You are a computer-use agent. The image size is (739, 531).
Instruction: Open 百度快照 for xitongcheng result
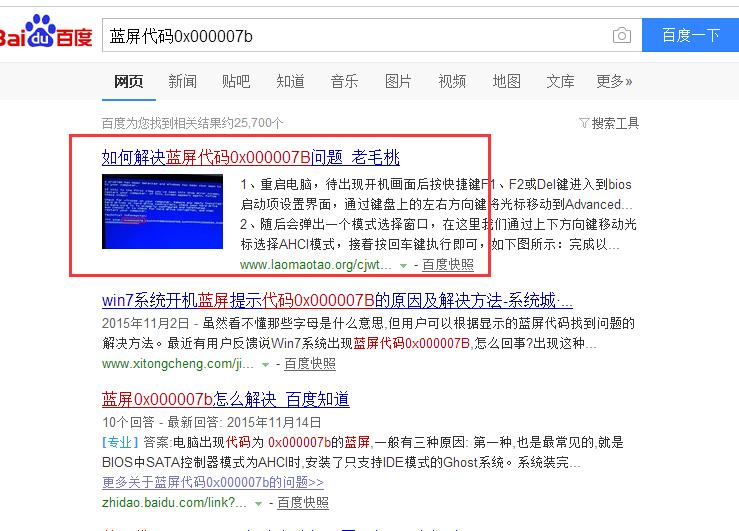tap(310, 364)
